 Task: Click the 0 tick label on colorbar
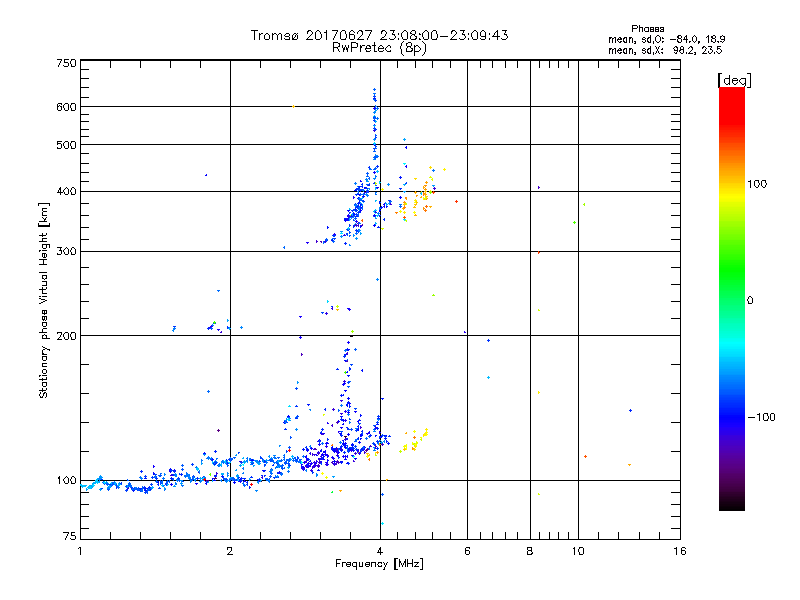click(750, 300)
